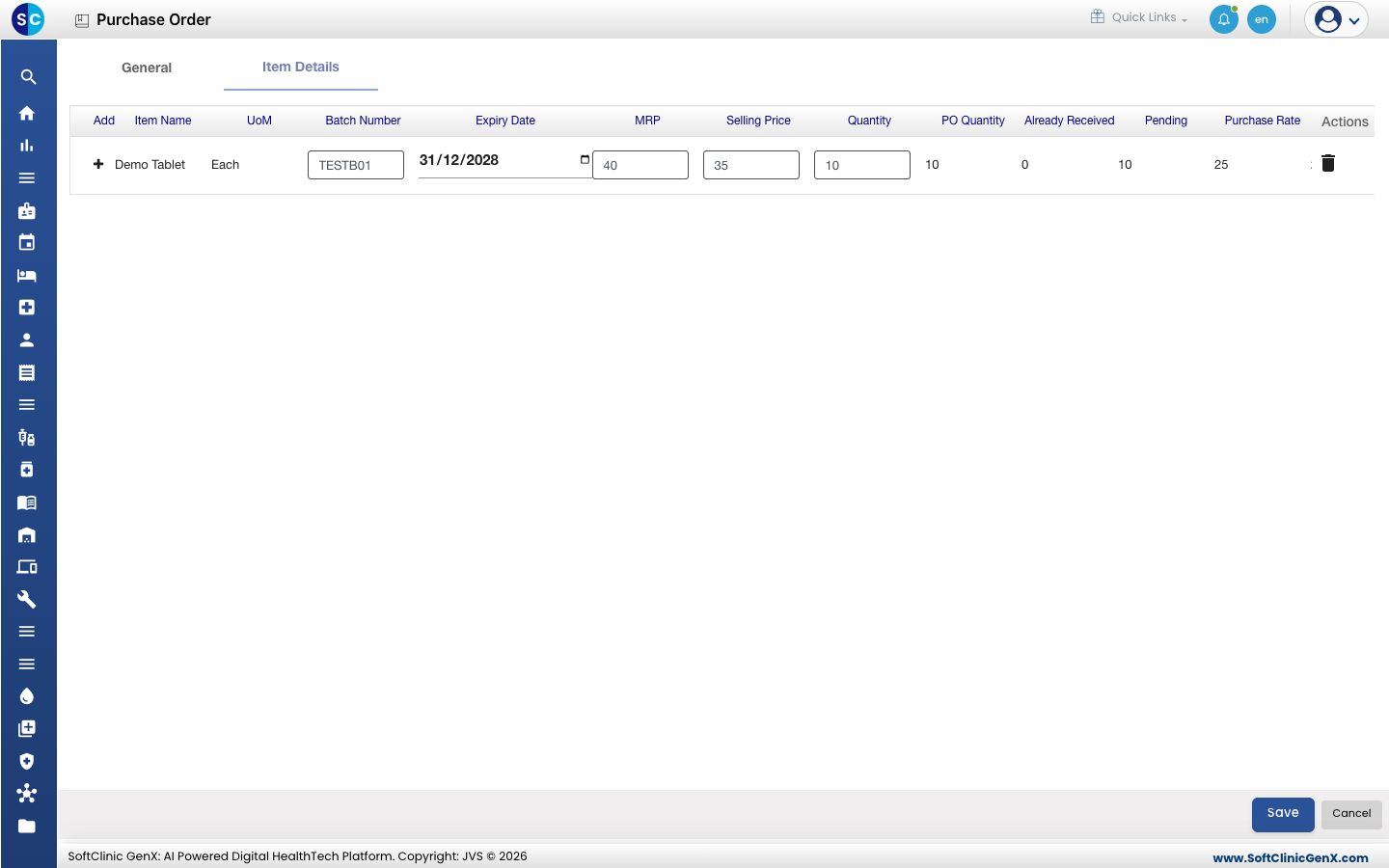Change language using the en button
Image resolution: width=1389 pixels, height=868 pixels.
point(1262,19)
